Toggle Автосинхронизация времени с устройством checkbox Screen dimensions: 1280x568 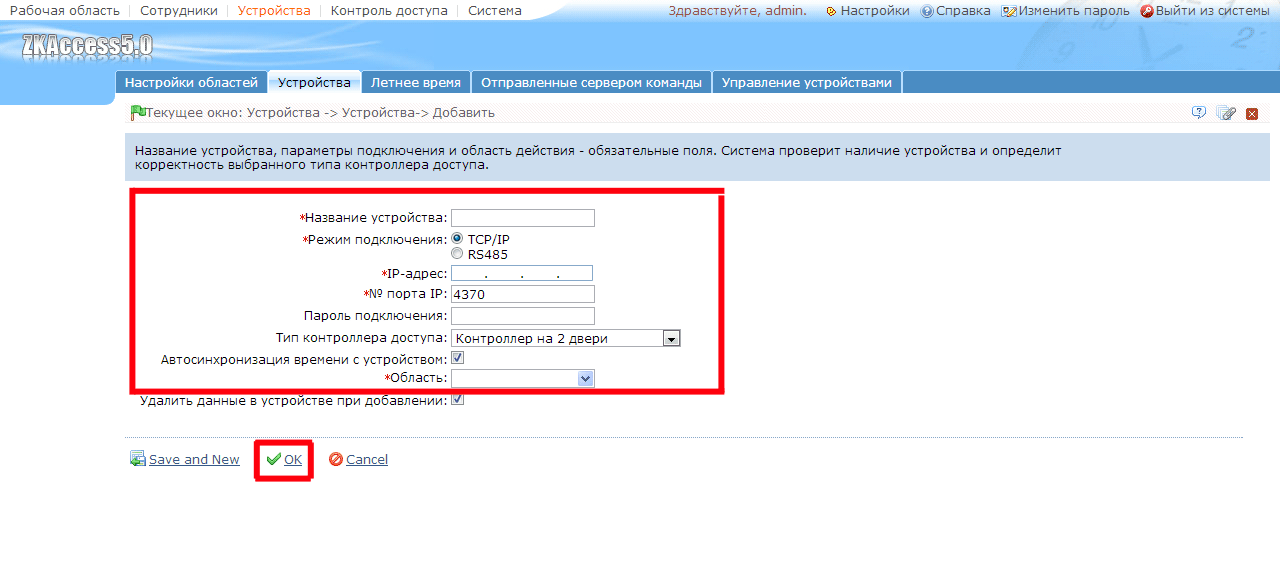point(458,358)
